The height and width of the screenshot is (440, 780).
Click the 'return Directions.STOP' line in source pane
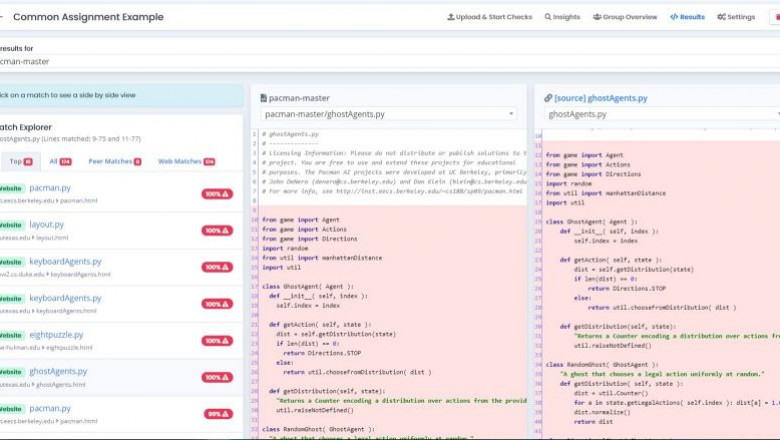pos(627,288)
